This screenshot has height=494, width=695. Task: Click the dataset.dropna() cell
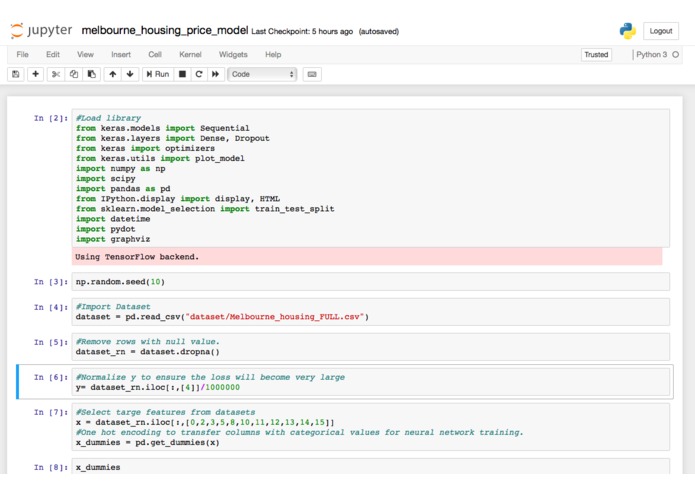pos(371,347)
